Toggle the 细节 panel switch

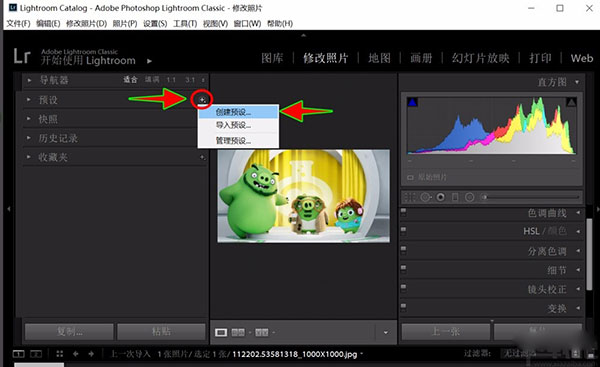(403, 269)
